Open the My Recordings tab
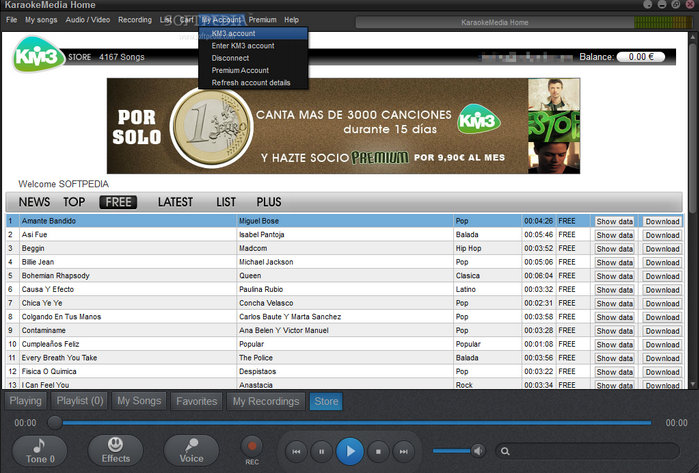This screenshot has width=699, height=473. (x=266, y=401)
